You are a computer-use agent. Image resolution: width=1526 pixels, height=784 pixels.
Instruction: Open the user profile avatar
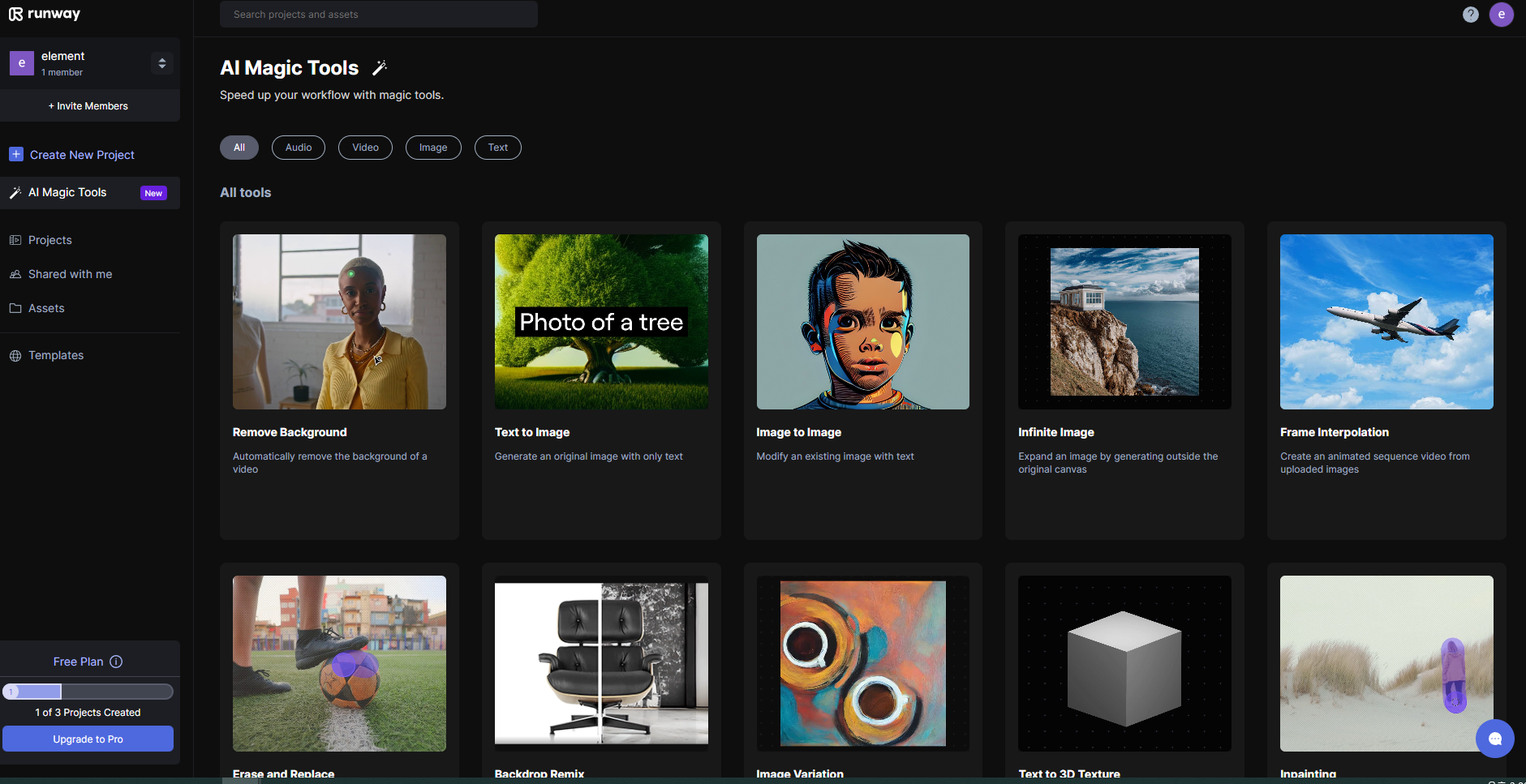point(1502,15)
